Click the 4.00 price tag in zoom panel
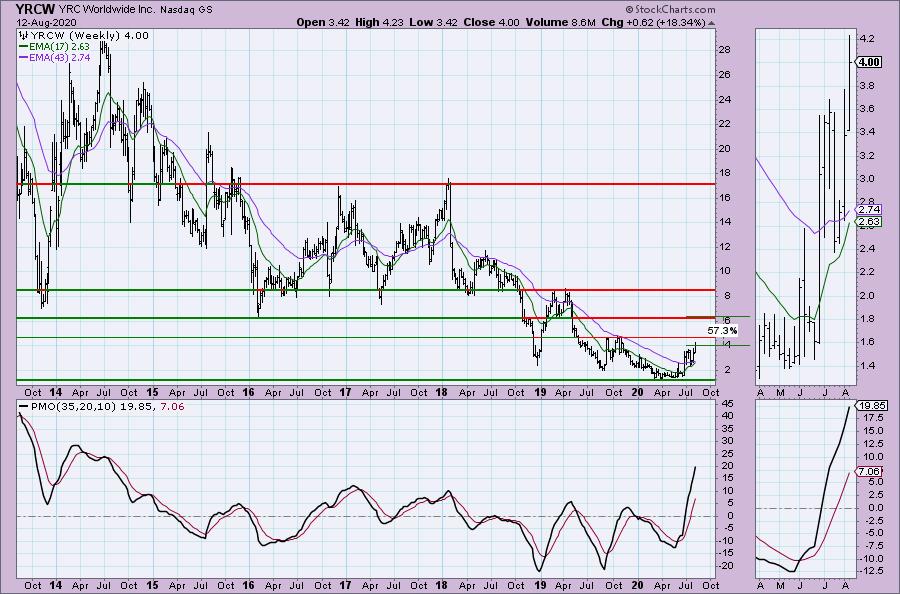Image resolution: width=900 pixels, height=594 pixels. 869,62
